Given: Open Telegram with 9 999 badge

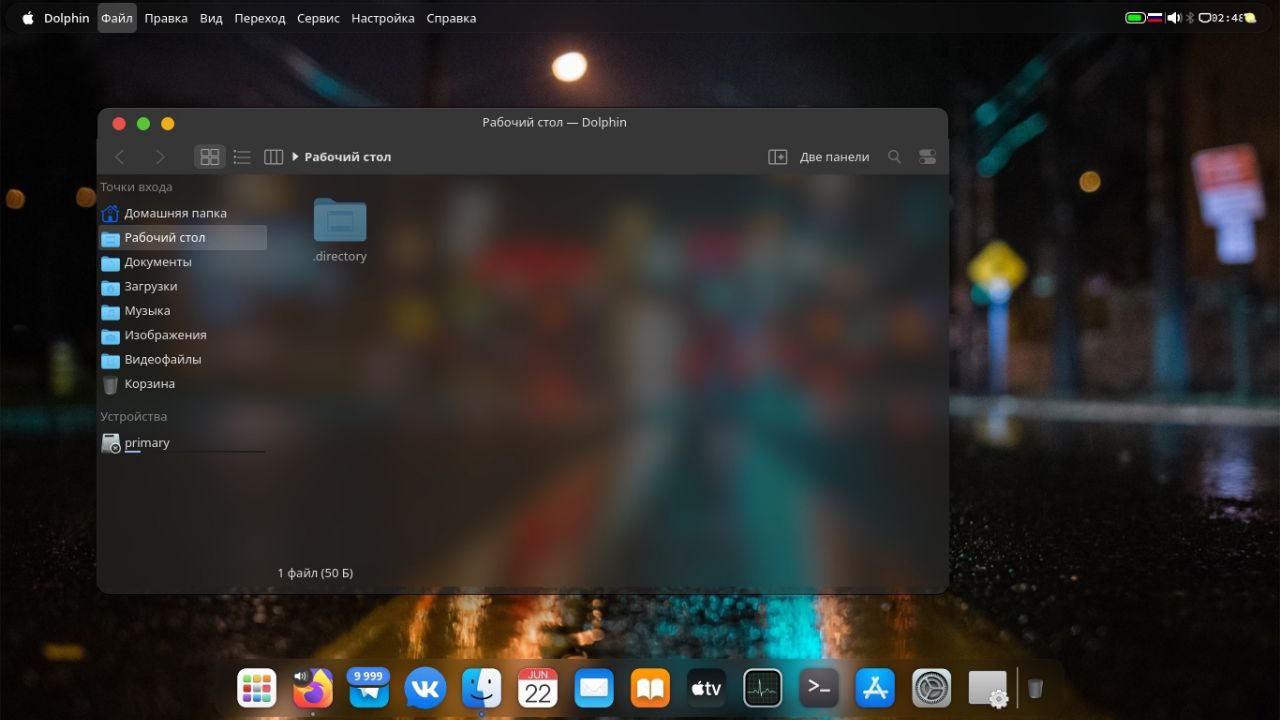Looking at the screenshot, I should click(x=369, y=688).
